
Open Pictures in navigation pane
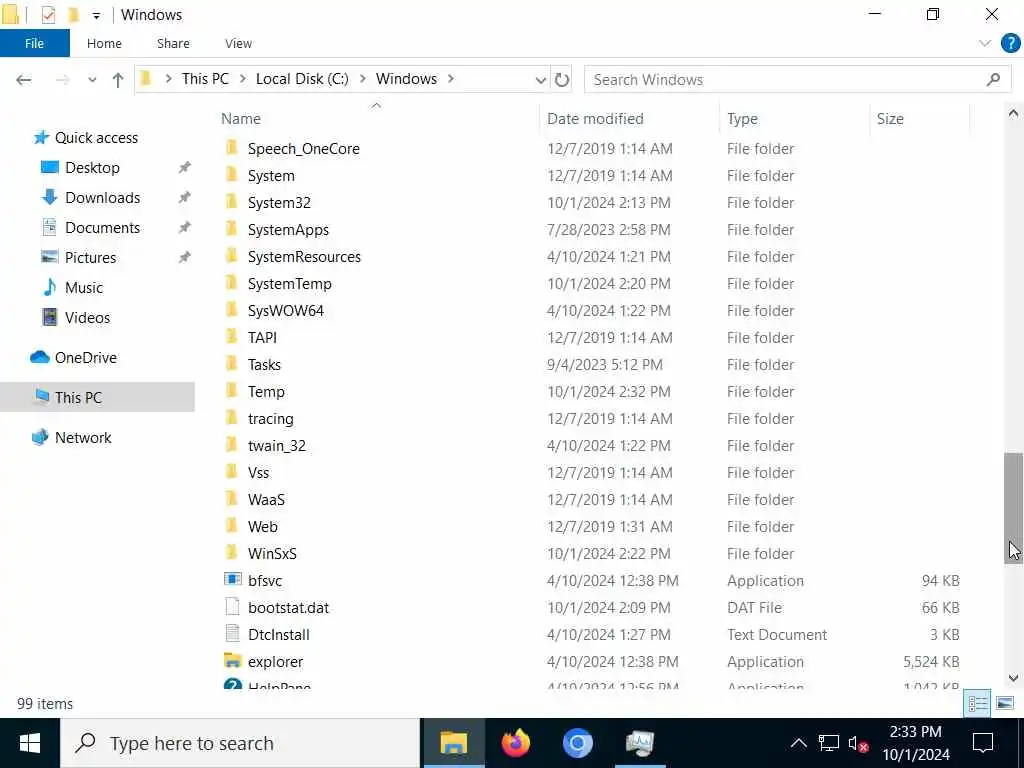click(90, 258)
